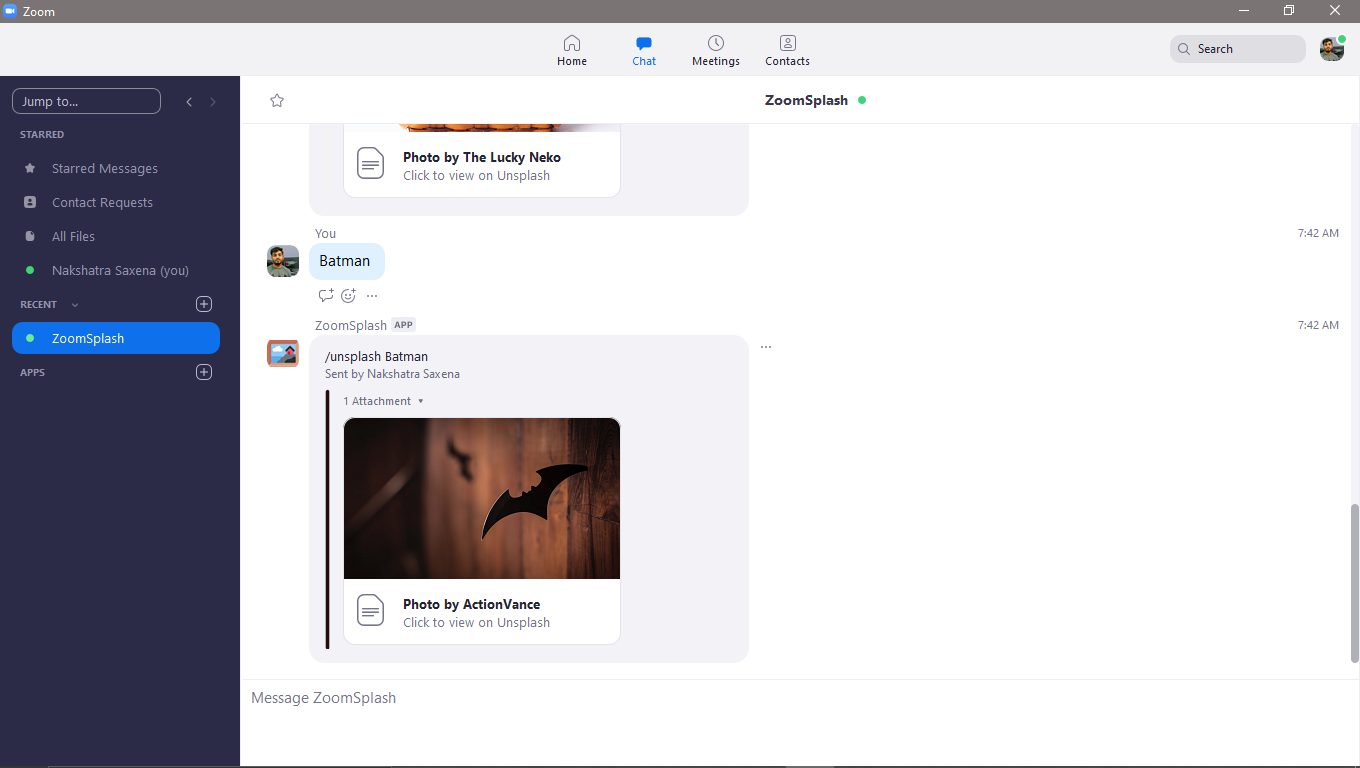Go back with left chevron arrow
The image size is (1360, 768).
189,102
